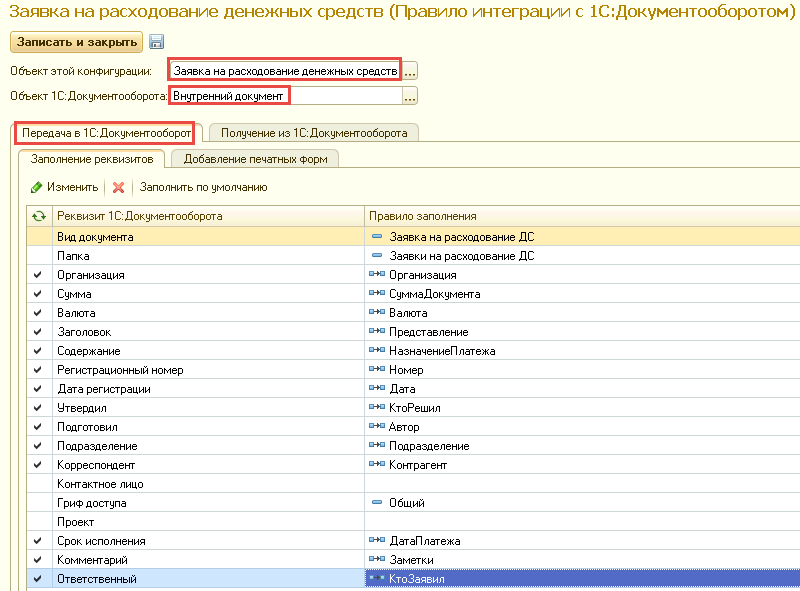Click the Внутренний документ input field
The image size is (800, 591).
pyautogui.click(x=285, y=96)
